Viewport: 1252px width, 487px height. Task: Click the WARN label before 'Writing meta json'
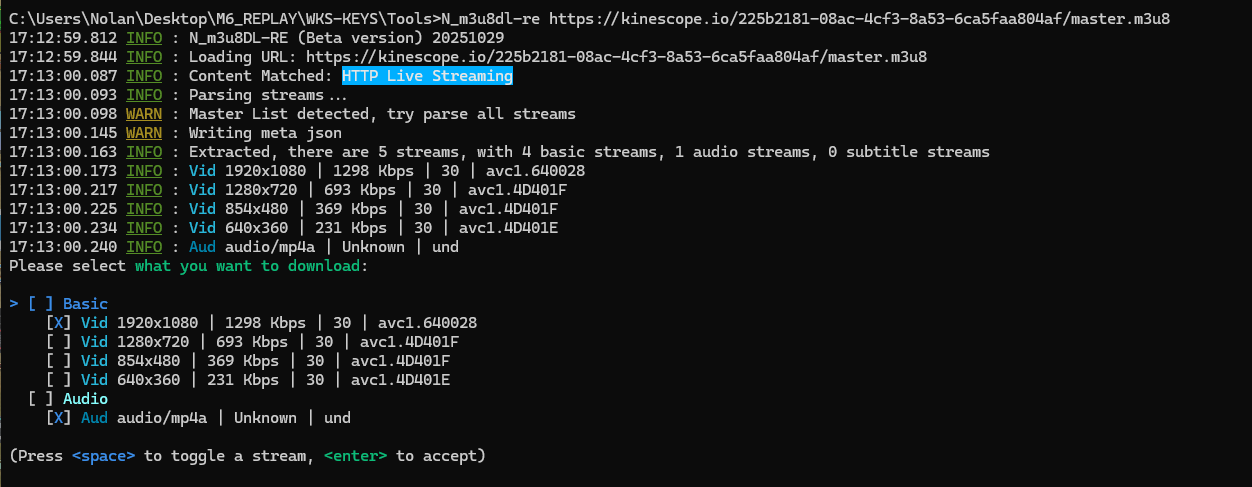pos(144,133)
